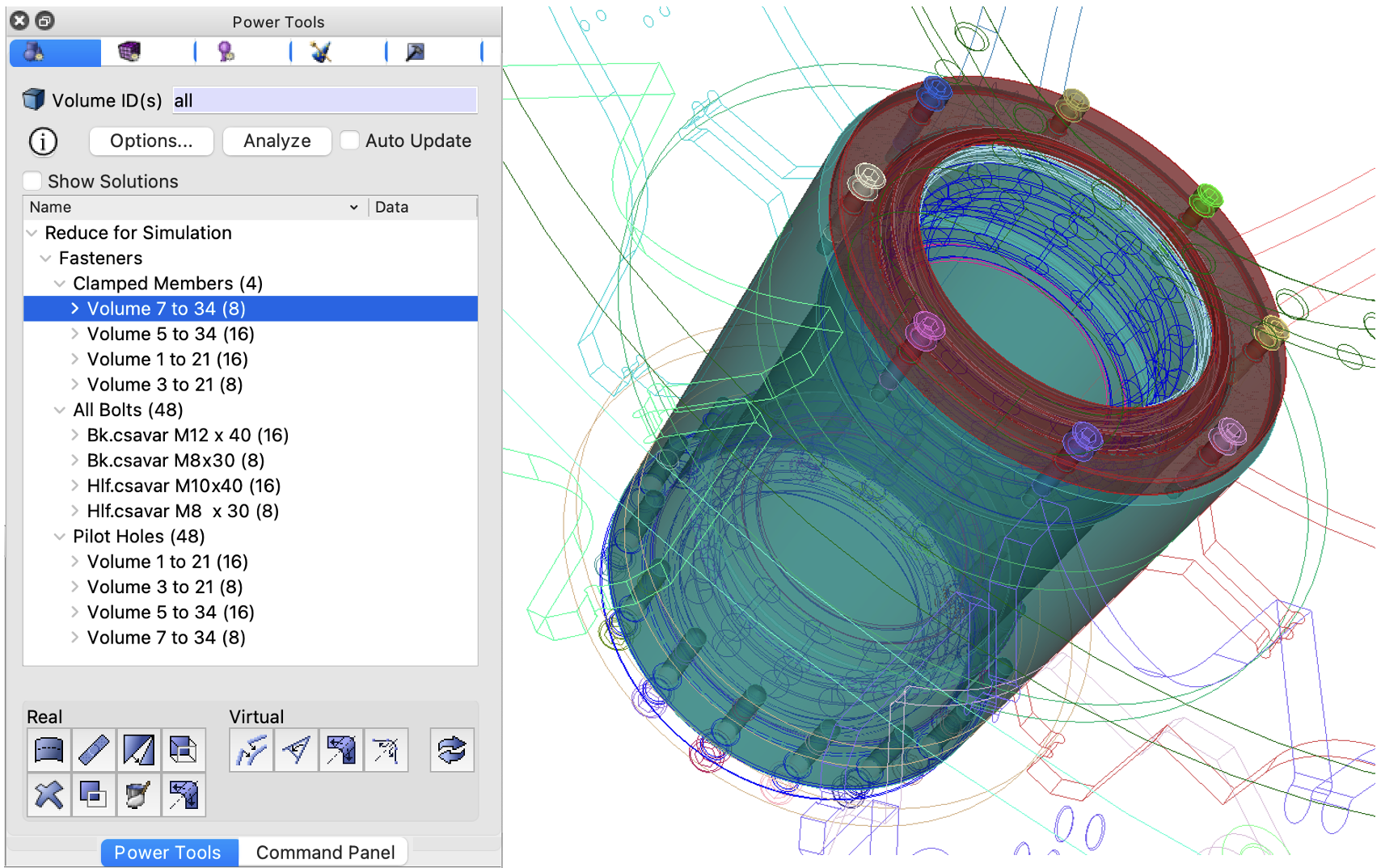Enable the Auto Update checkbox
The height and width of the screenshot is (868, 1381).
point(349,140)
